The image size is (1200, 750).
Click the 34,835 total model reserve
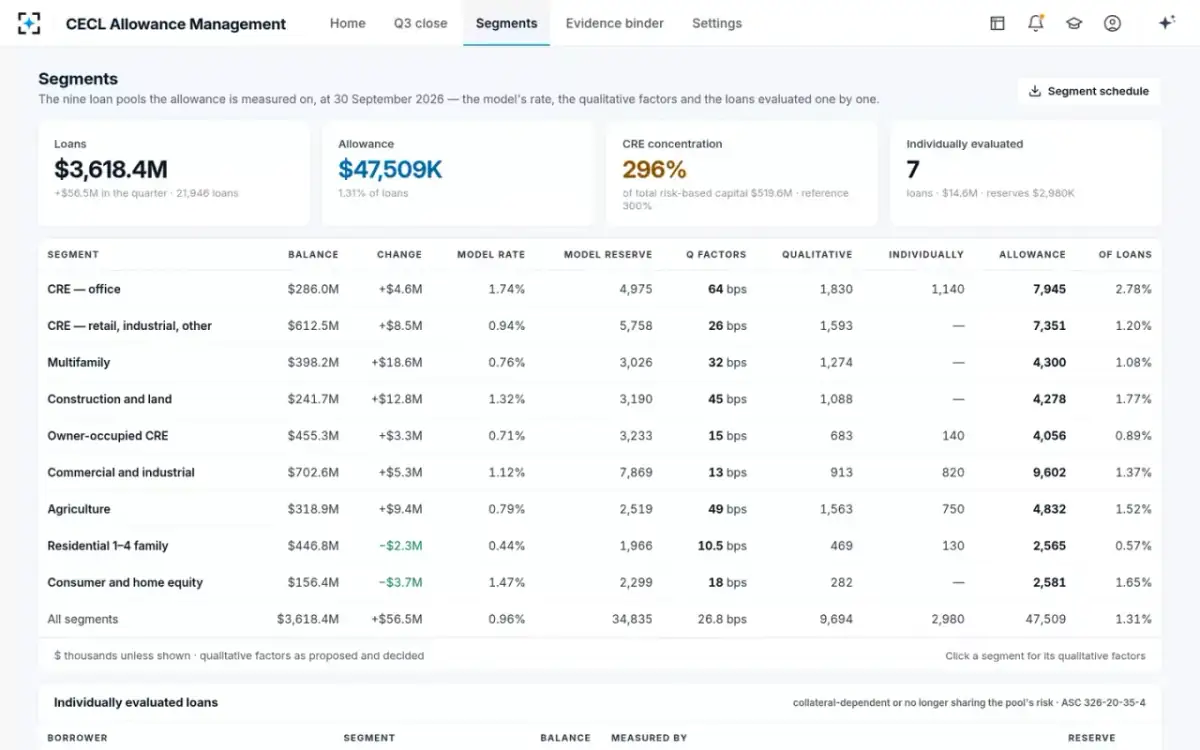point(632,619)
